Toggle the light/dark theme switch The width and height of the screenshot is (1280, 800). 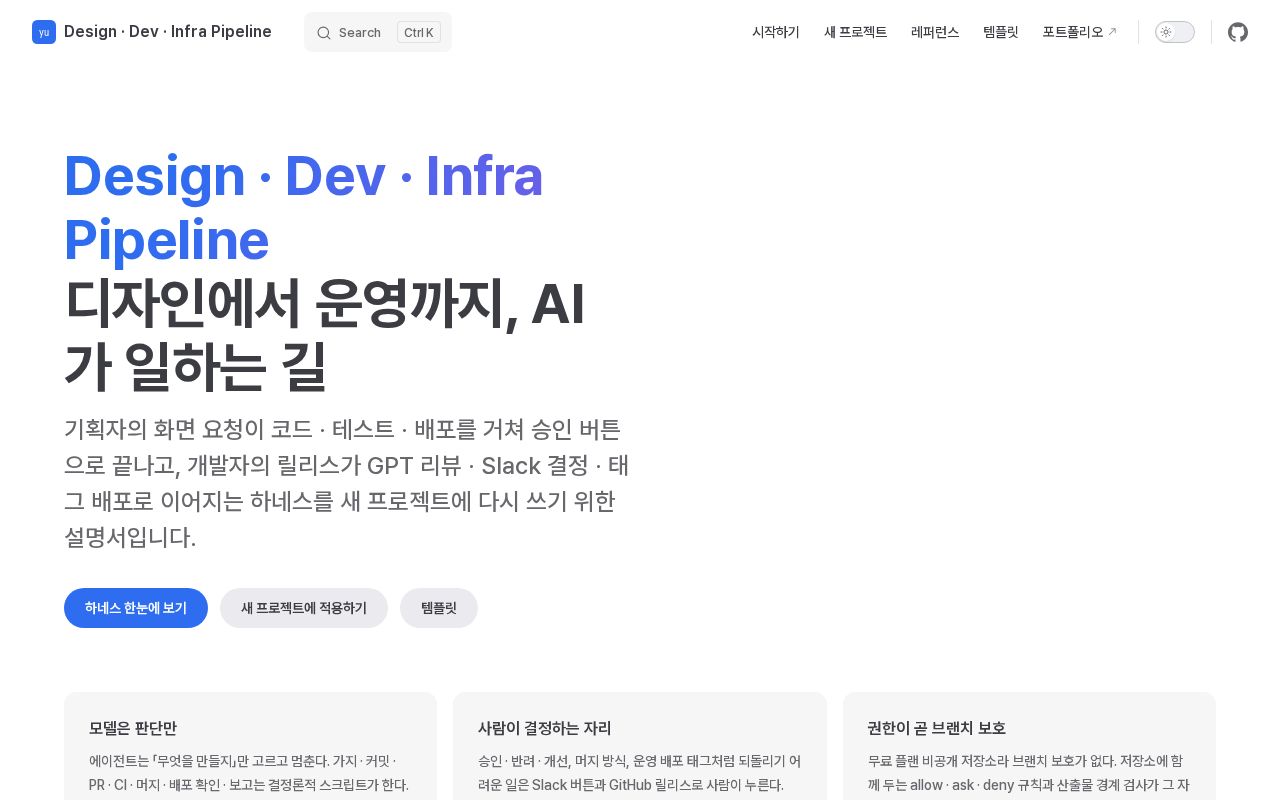click(x=1175, y=32)
